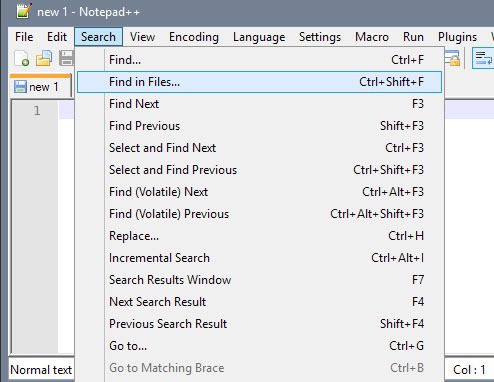Select the Select and Find Previous entry

[x=259, y=170]
